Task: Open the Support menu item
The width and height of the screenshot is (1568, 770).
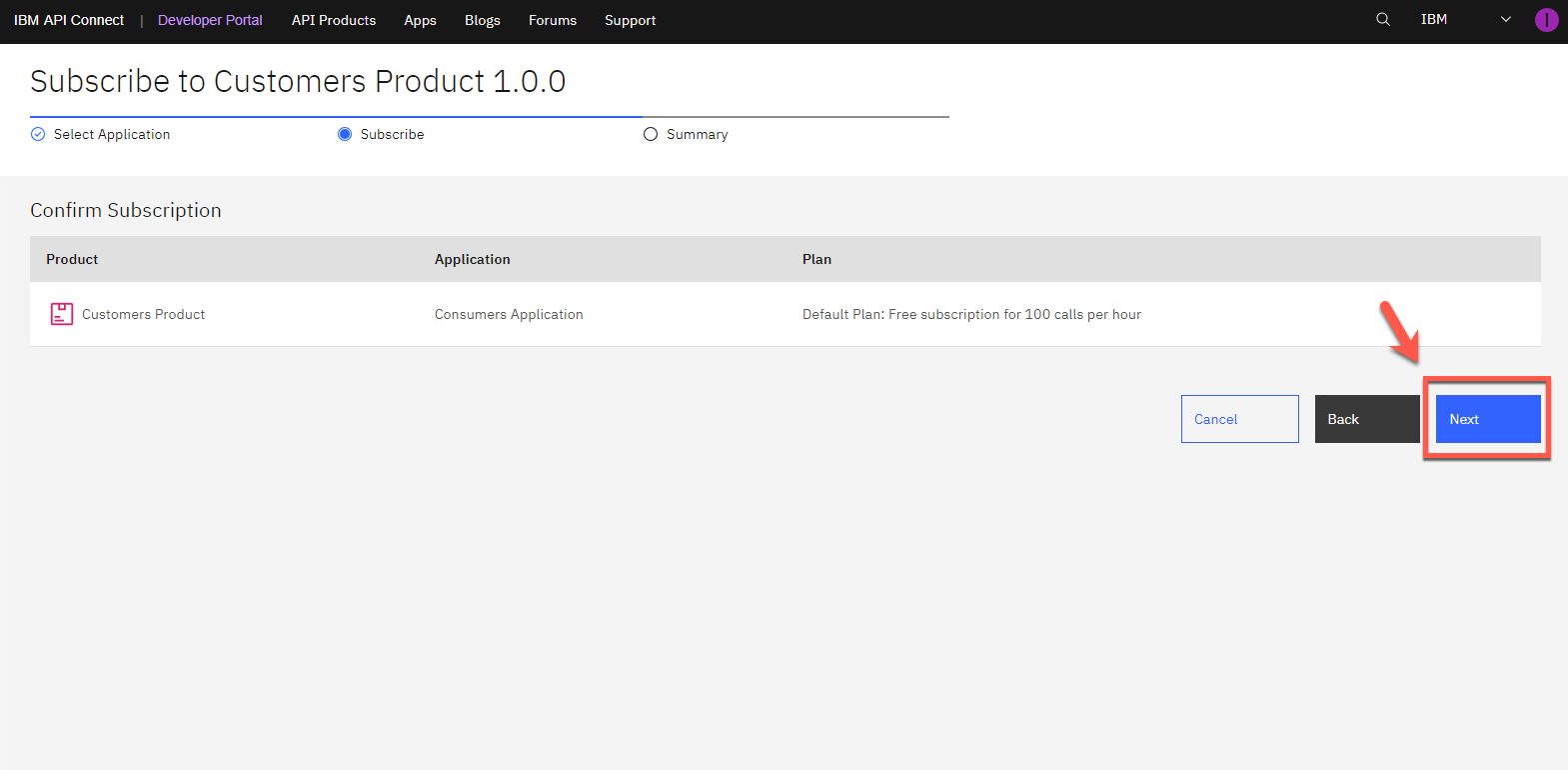Action: 630,20
